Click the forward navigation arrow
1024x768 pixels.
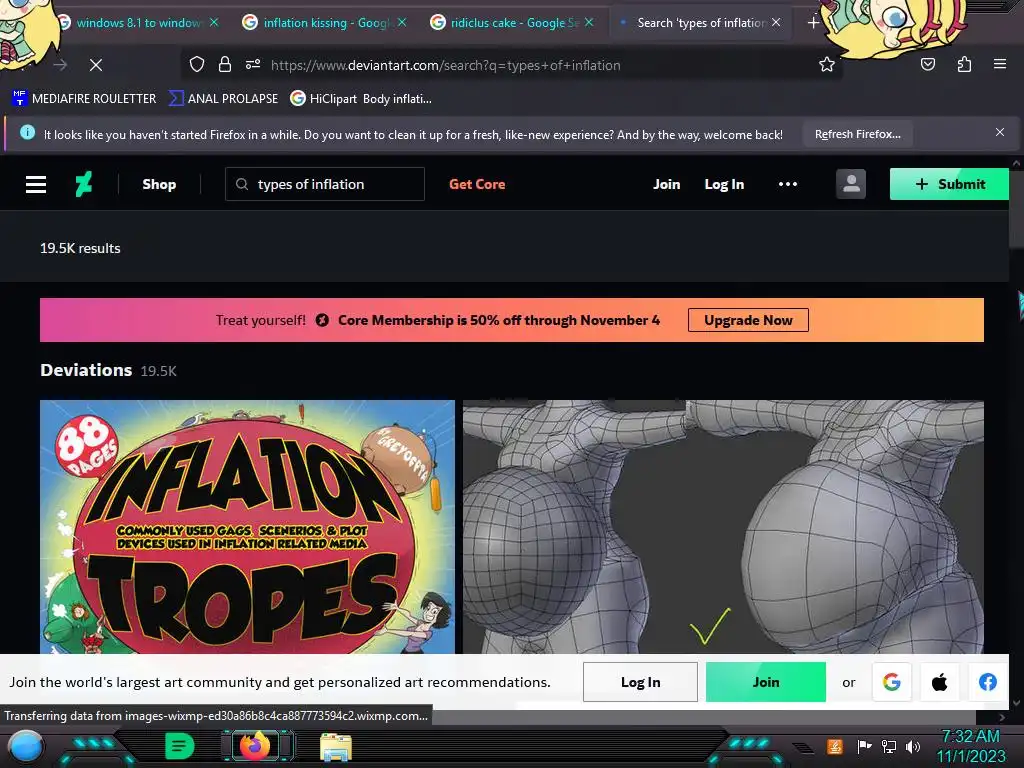pyautogui.click(x=60, y=65)
